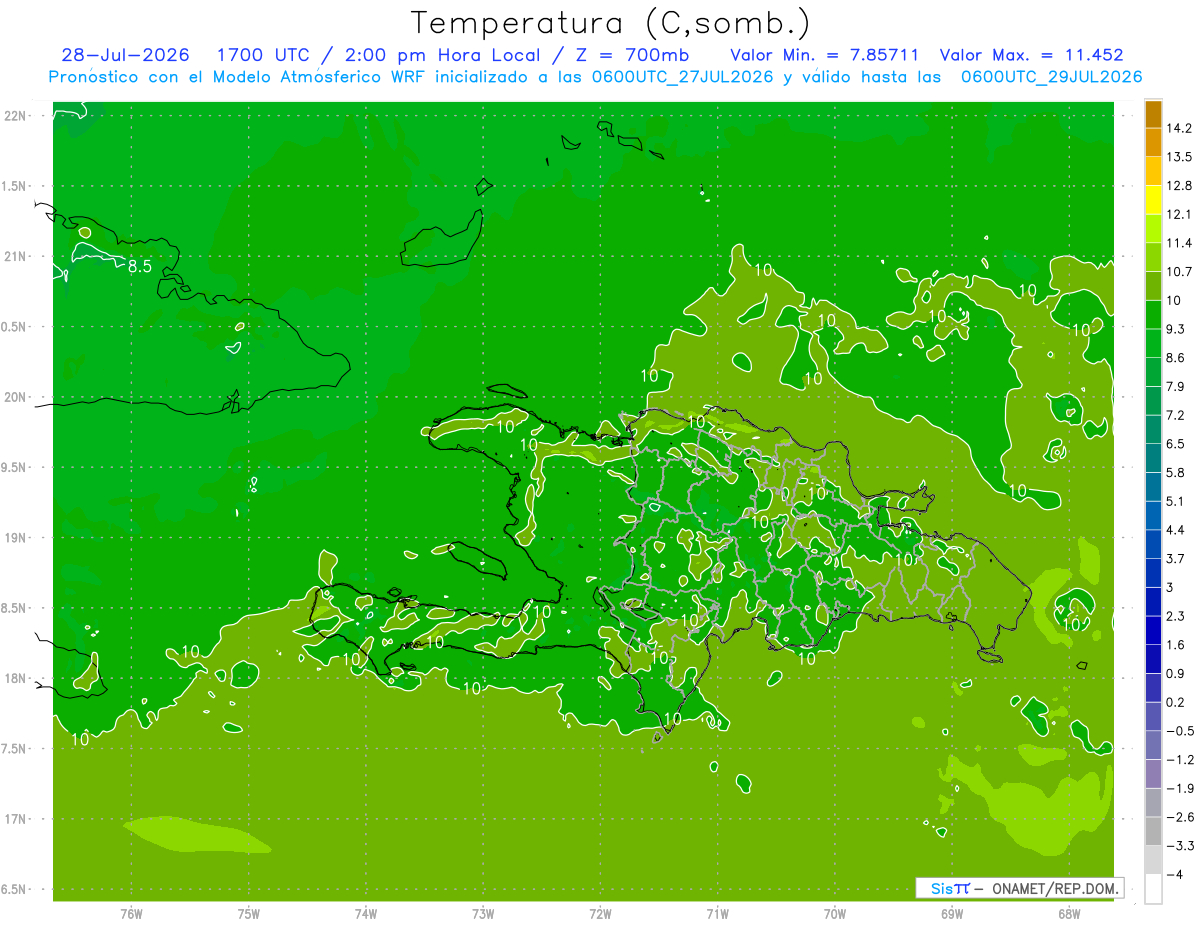The width and height of the screenshot is (1200, 927).
Task: Click colorbar value "12.8"
Action: click(1178, 186)
